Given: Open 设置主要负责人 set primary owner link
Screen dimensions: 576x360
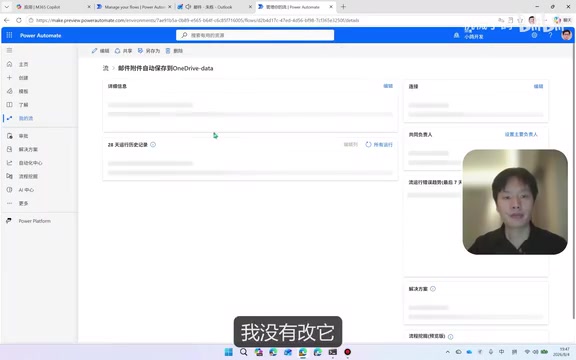Looking at the screenshot, I should tap(521, 134).
